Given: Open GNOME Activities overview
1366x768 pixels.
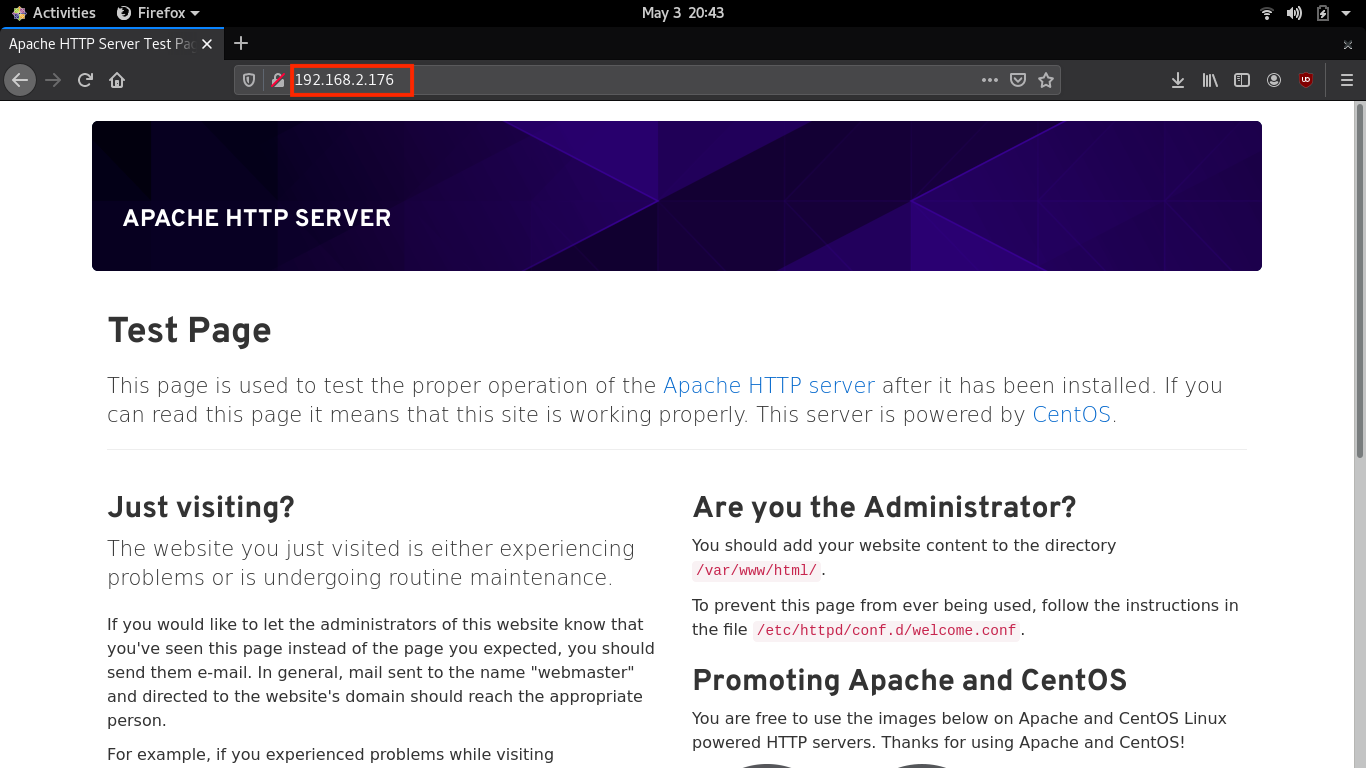Looking at the screenshot, I should (54, 13).
